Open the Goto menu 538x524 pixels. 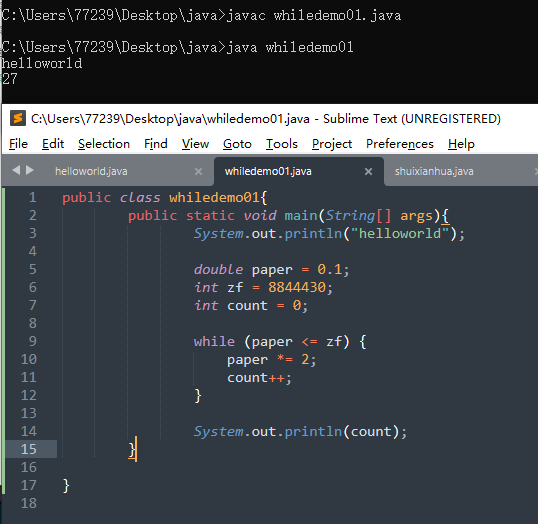click(x=237, y=144)
